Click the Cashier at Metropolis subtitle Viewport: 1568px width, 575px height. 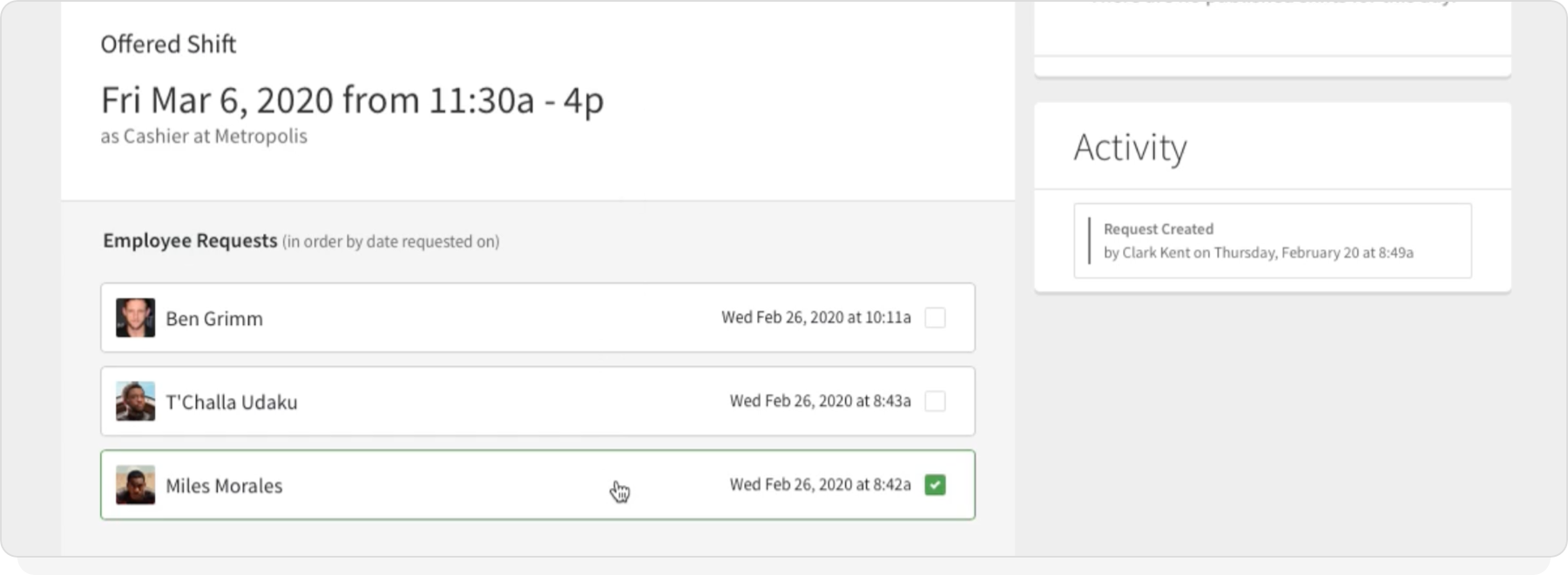204,137
